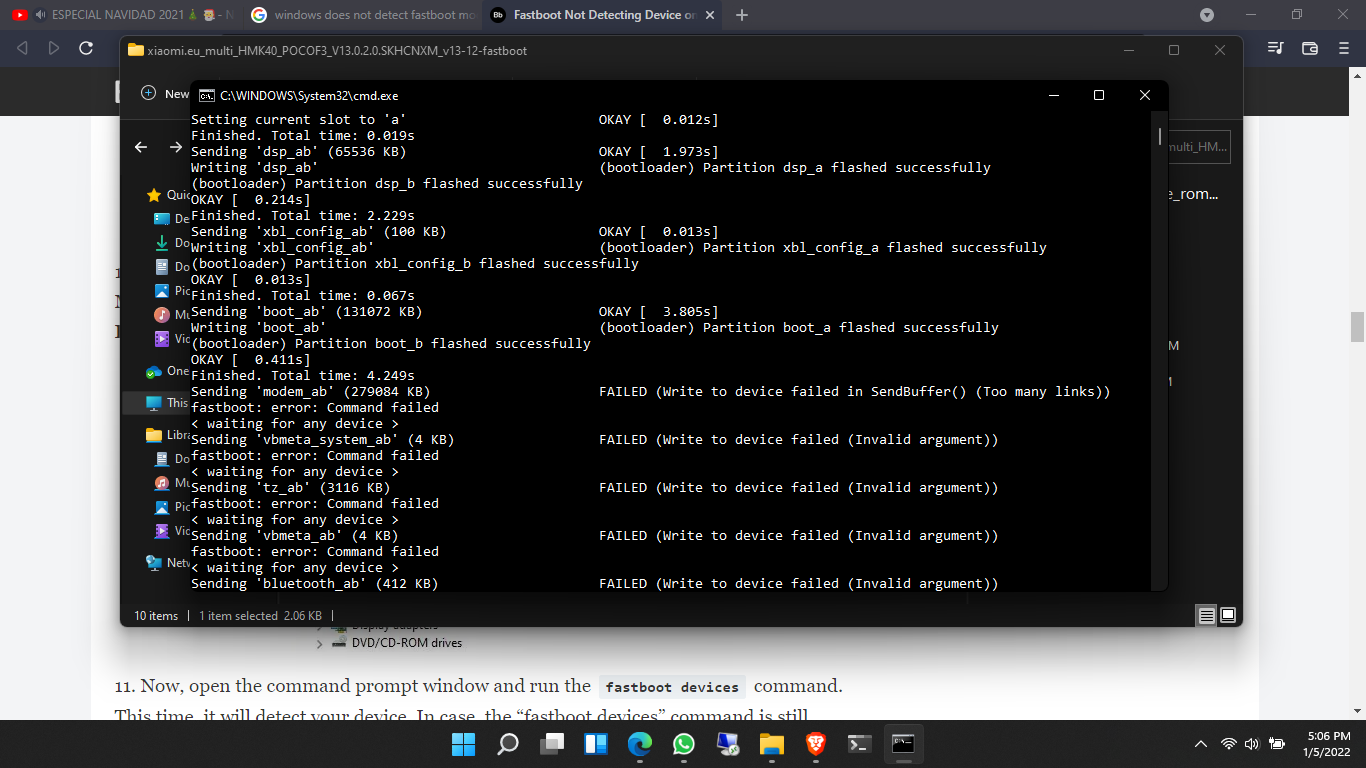Image resolution: width=1366 pixels, height=768 pixels.
Task: Switch Explorer to large thumbnails view
Action: 1228,615
